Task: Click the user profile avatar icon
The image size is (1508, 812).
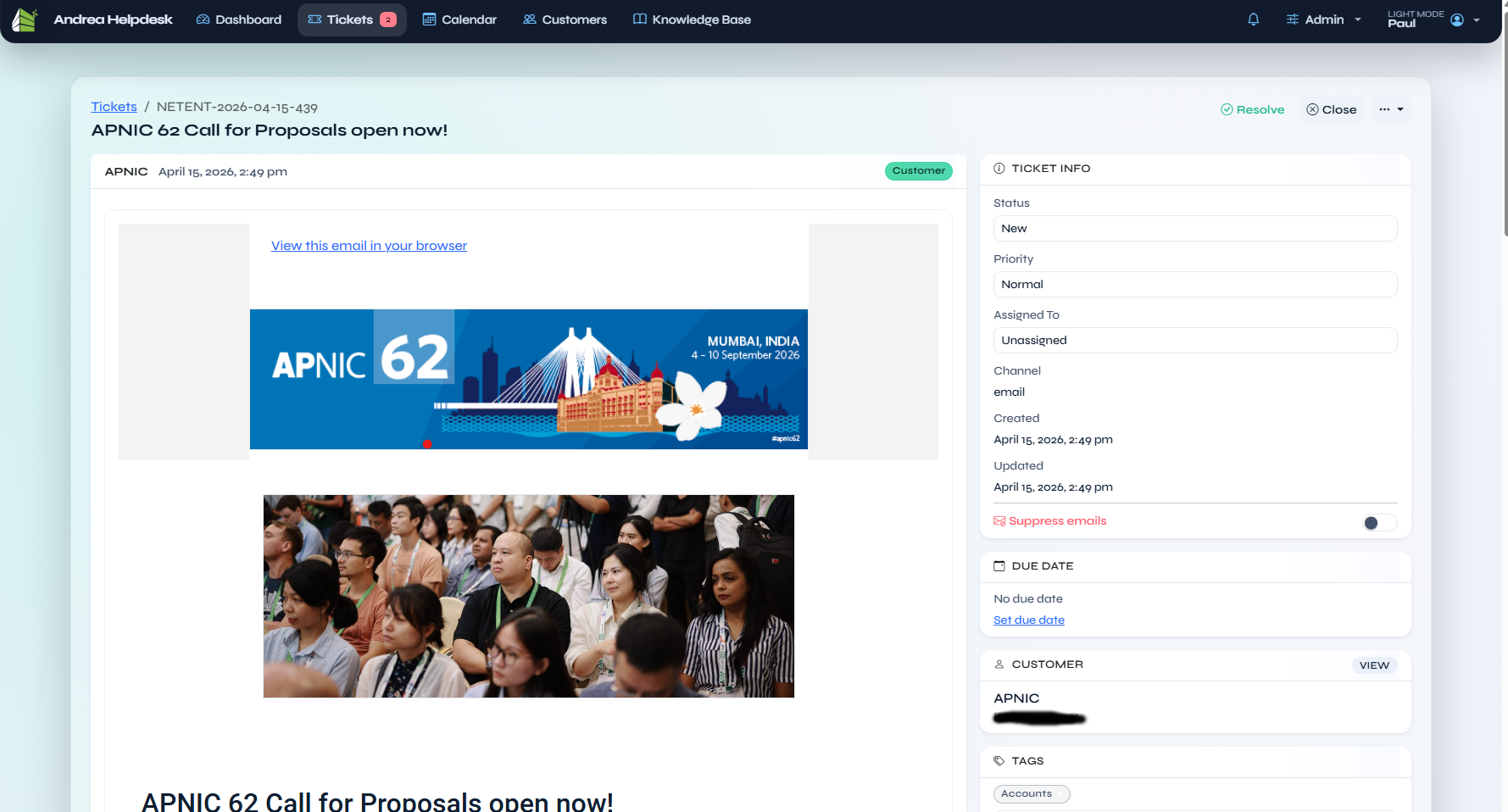Action: (1456, 19)
